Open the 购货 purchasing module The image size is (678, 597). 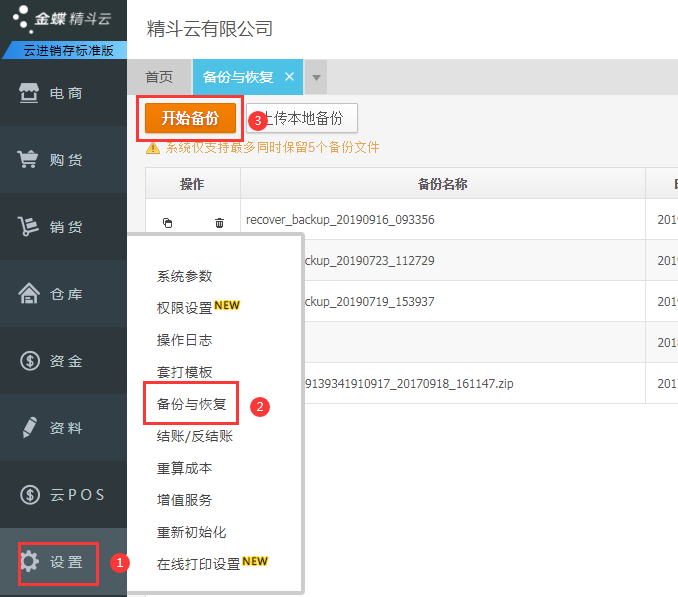(x=63, y=160)
